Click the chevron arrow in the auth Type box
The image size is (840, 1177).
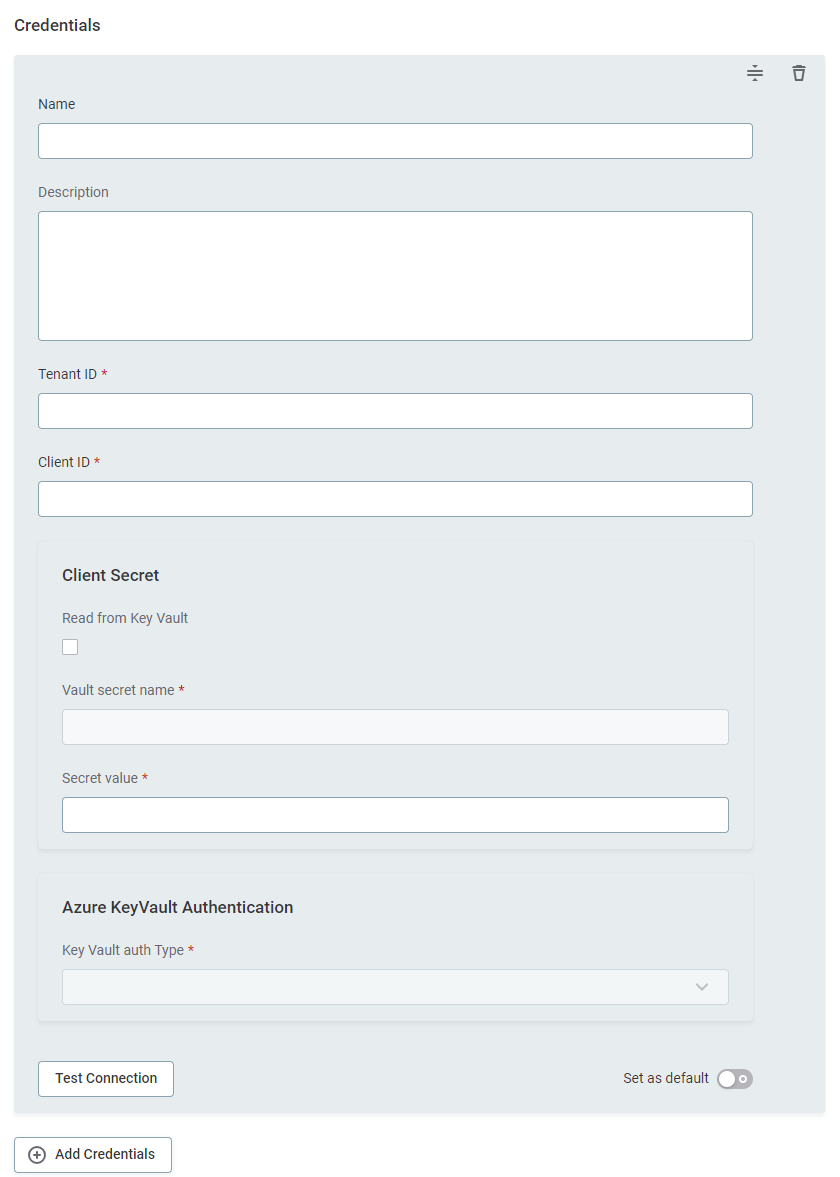click(702, 987)
